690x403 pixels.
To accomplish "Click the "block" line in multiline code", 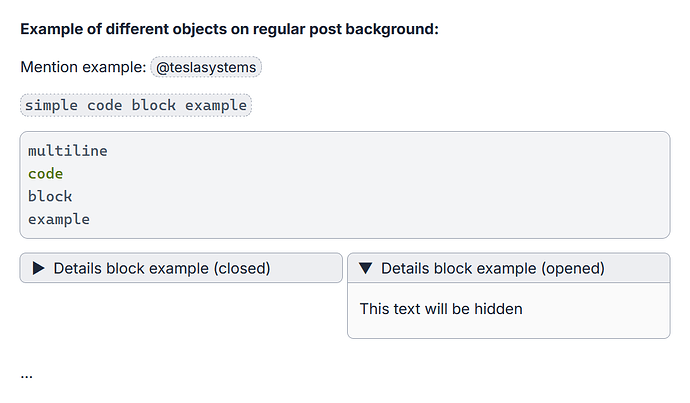I will coord(50,196).
